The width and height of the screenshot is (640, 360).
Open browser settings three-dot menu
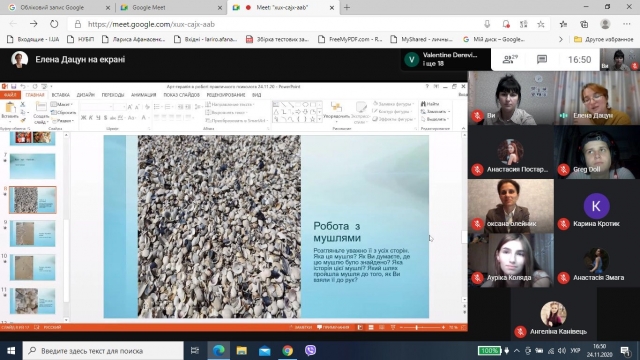(627, 24)
